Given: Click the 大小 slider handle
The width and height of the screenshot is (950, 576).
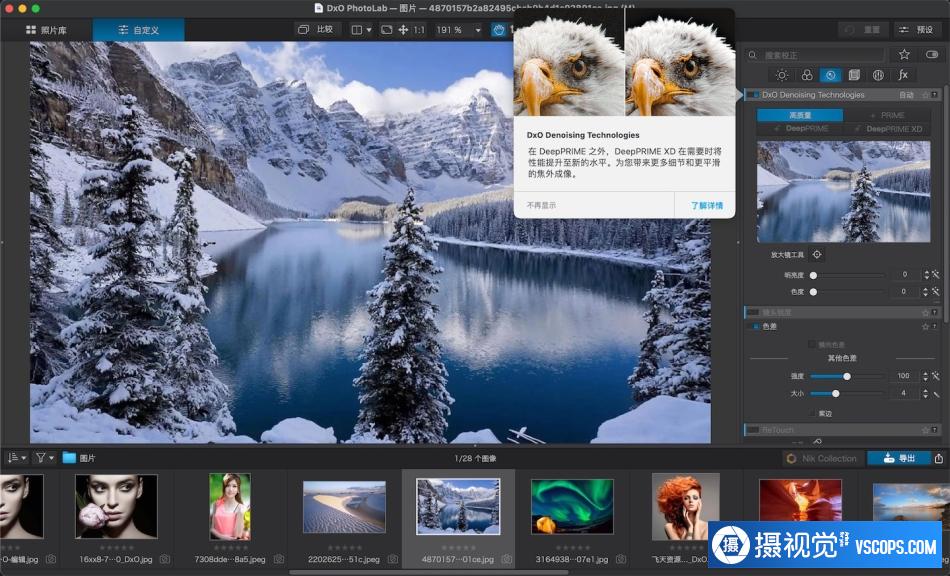Looking at the screenshot, I should point(835,394).
